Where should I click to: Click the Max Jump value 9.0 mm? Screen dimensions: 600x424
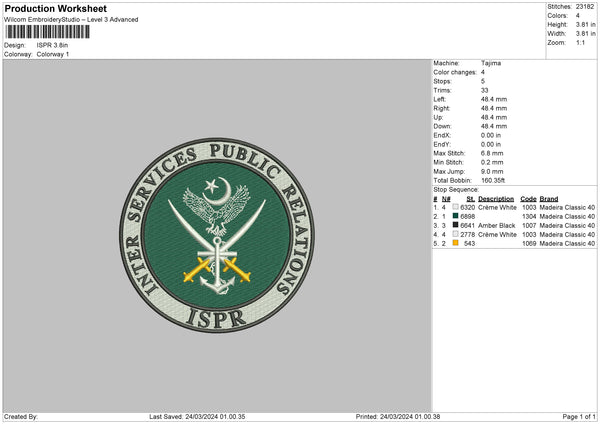point(492,171)
